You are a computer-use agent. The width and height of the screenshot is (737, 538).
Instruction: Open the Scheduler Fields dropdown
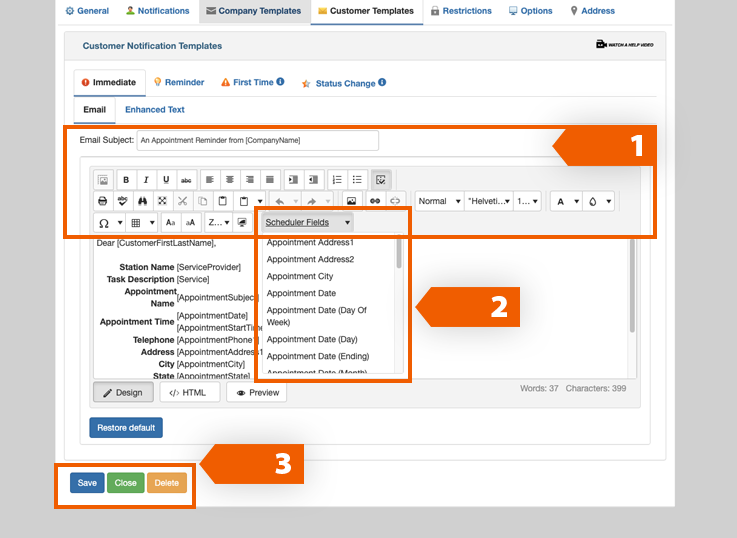[x=308, y=222]
